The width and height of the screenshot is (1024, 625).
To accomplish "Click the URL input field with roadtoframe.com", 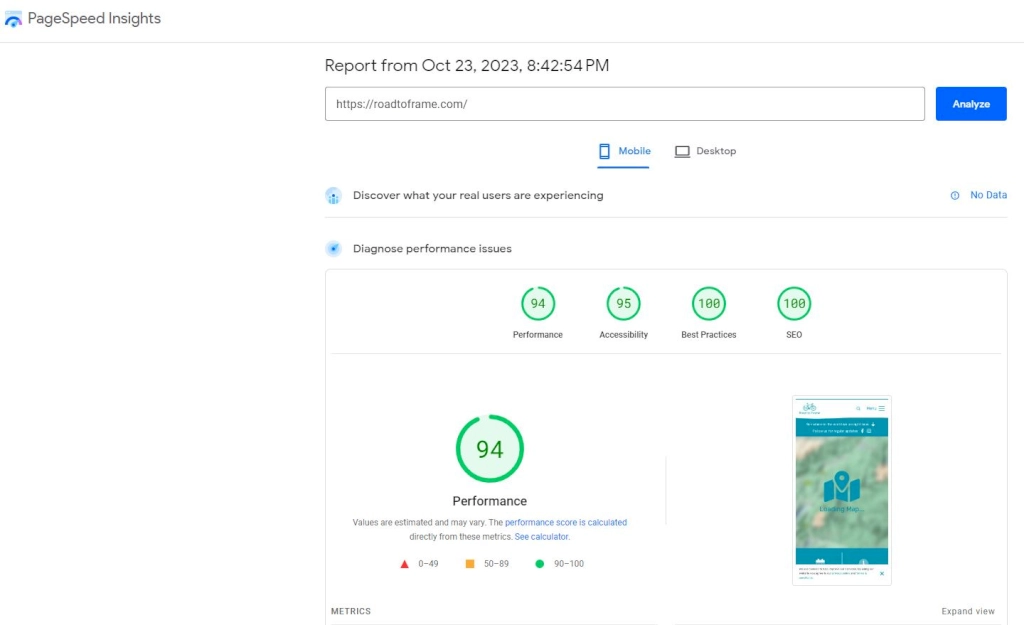I will click(x=624, y=104).
